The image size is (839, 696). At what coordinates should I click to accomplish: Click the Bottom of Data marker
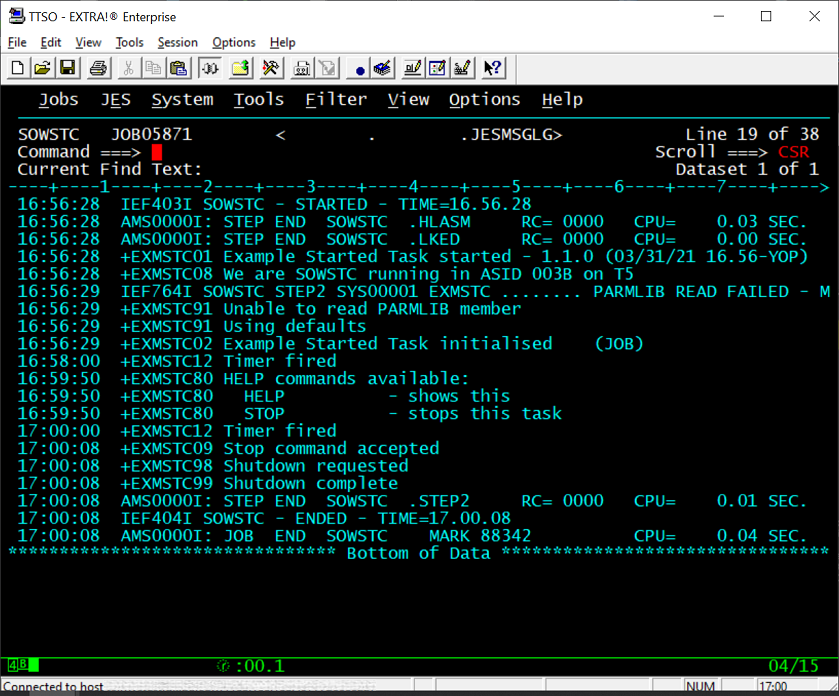pyautogui.click(x=418, y=553)
